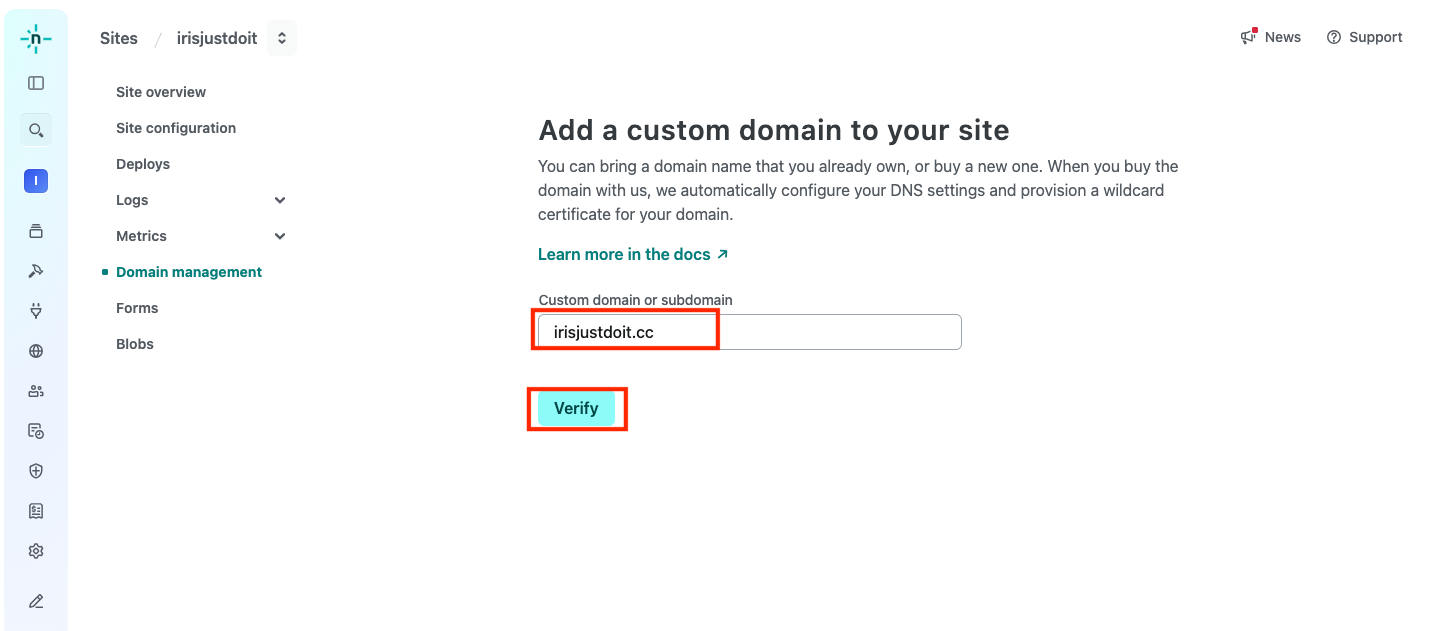This screenshot has width=1436, height=631.
Task: Click the blue team avatar icon
Action: point(36,181)
